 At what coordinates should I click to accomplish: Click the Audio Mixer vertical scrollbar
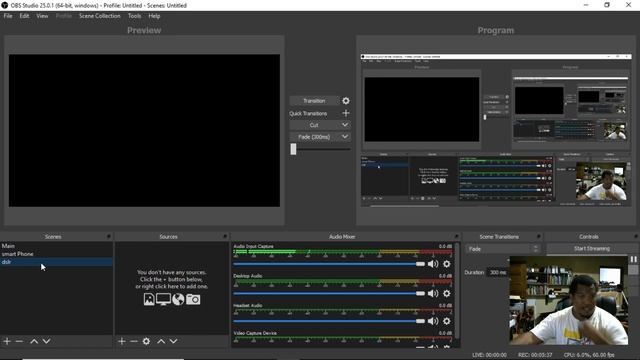pyautogui.click(x=457, y=291)
